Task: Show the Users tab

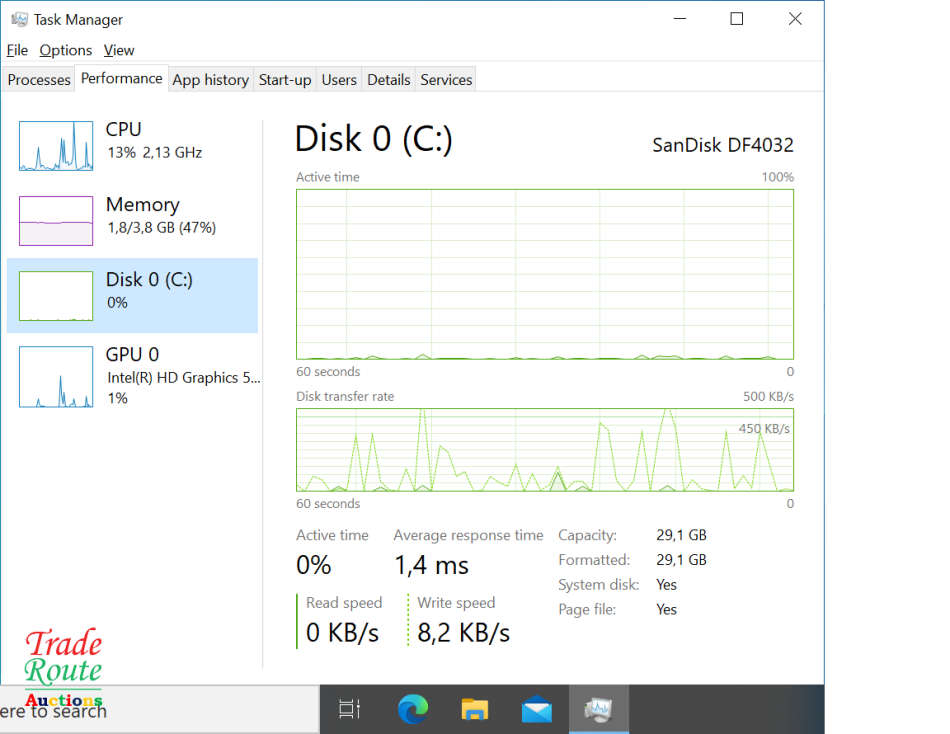Action: [x=339, y=80]
